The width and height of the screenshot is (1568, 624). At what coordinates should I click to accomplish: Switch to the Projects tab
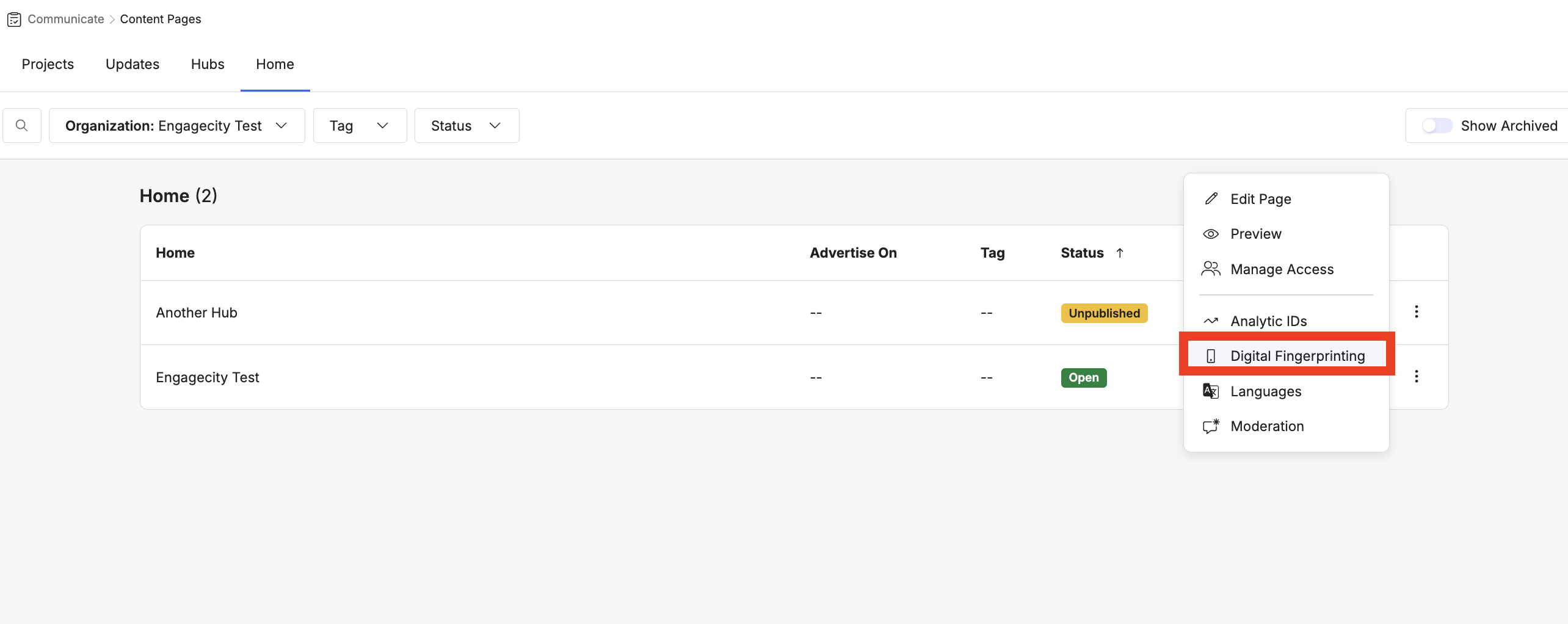(x=48, y=64)
